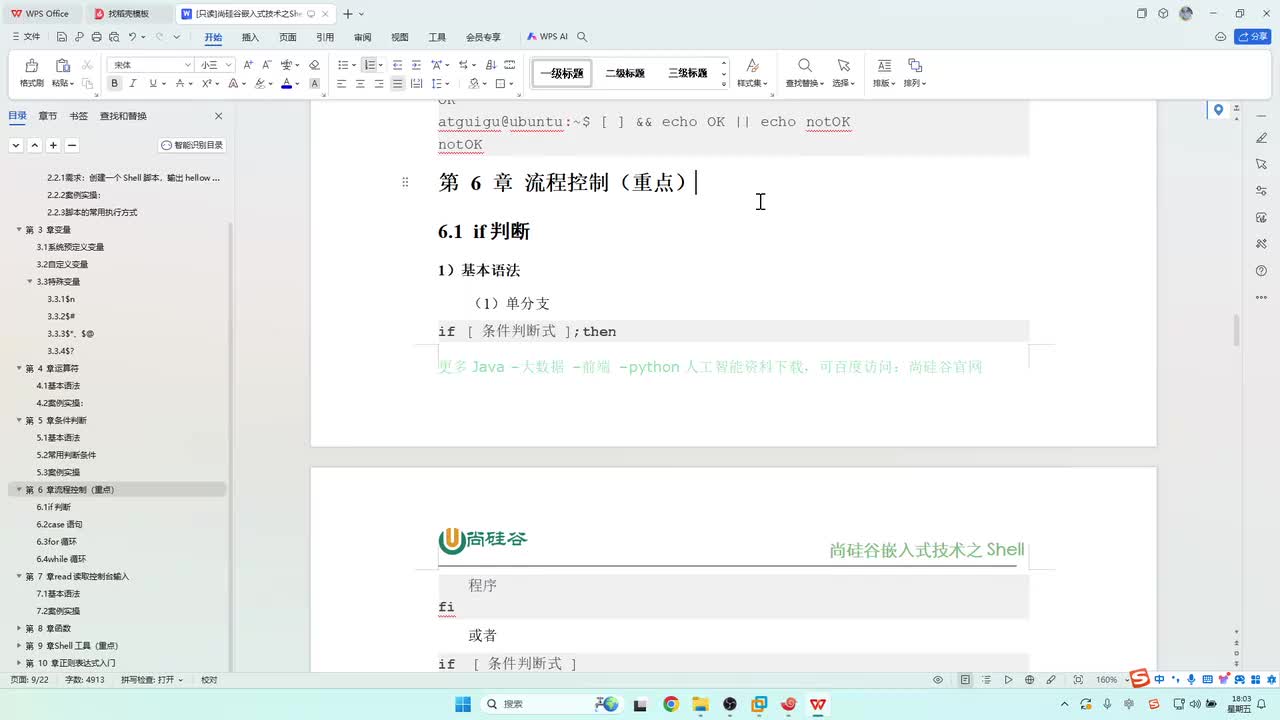
Task: Toggle Underline formatting
Action: (152, 84)
